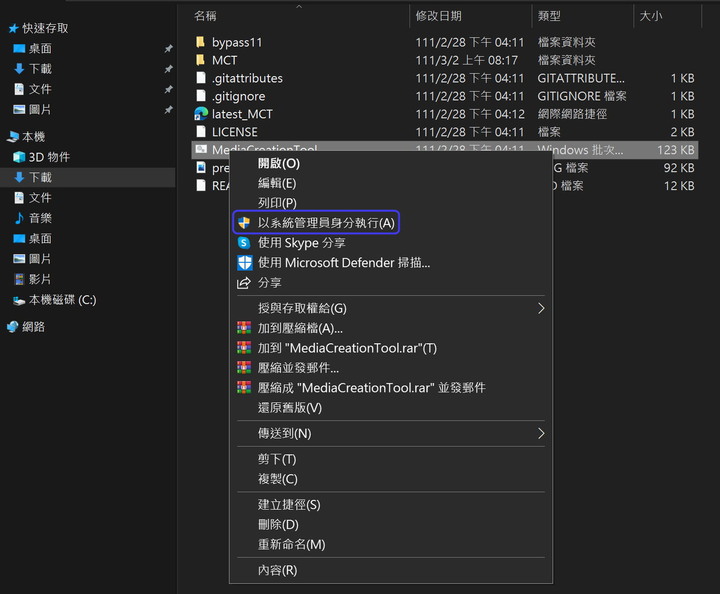Choose 剪下(T) from the context menu
This screenshot has height=594, width=720.
[x=390, y=459]
